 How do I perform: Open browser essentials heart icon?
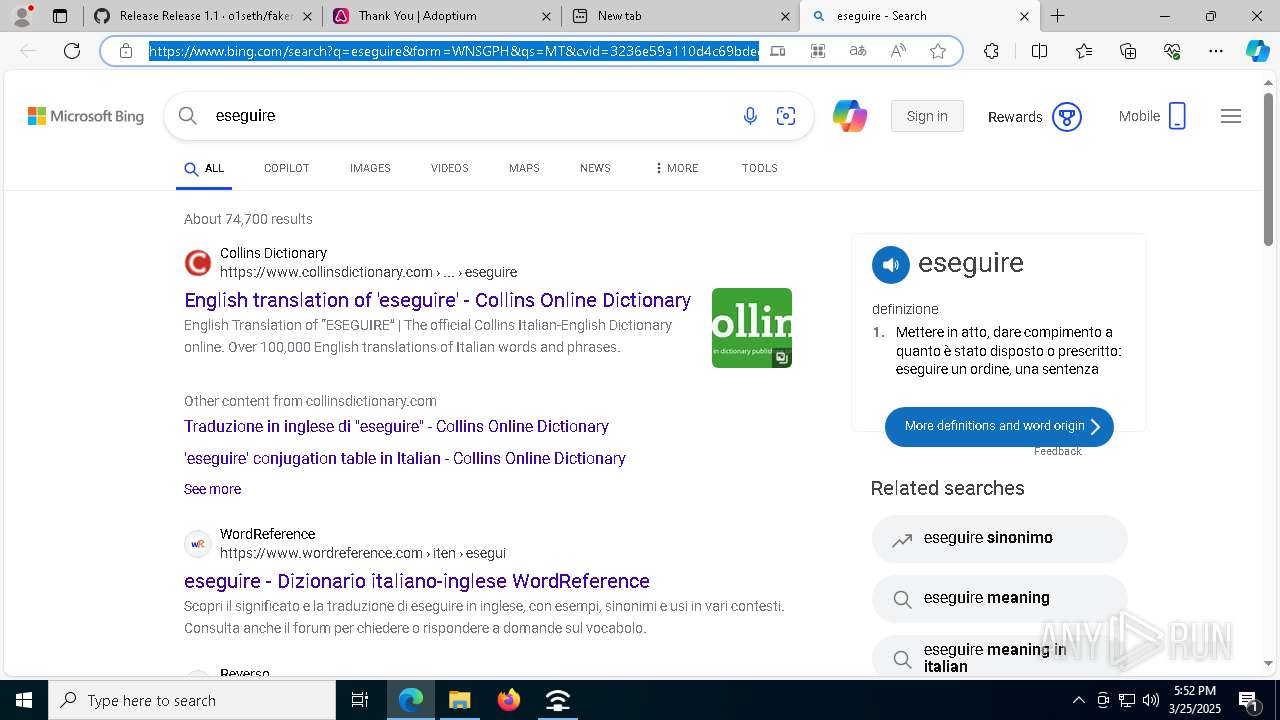[x=1172, y=51]
